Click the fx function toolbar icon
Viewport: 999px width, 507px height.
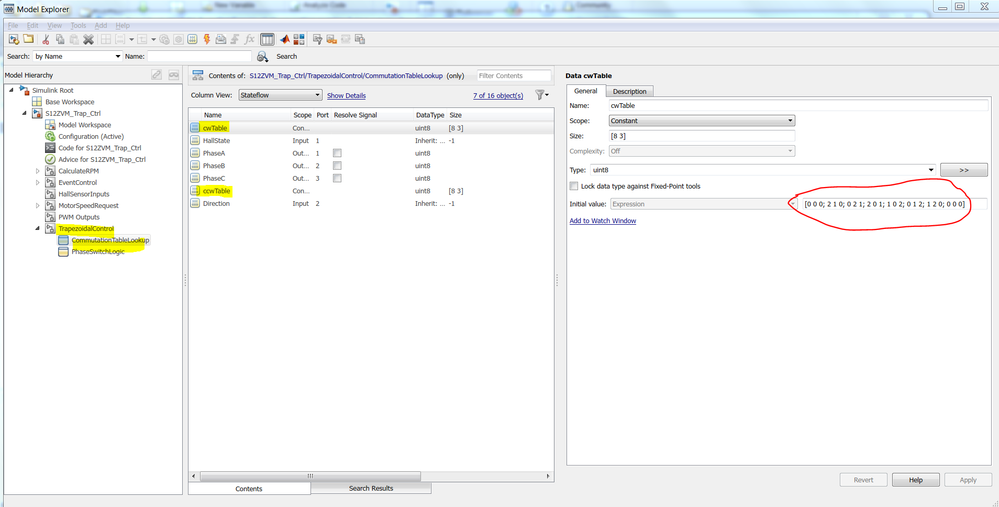(x=250, y=39)
